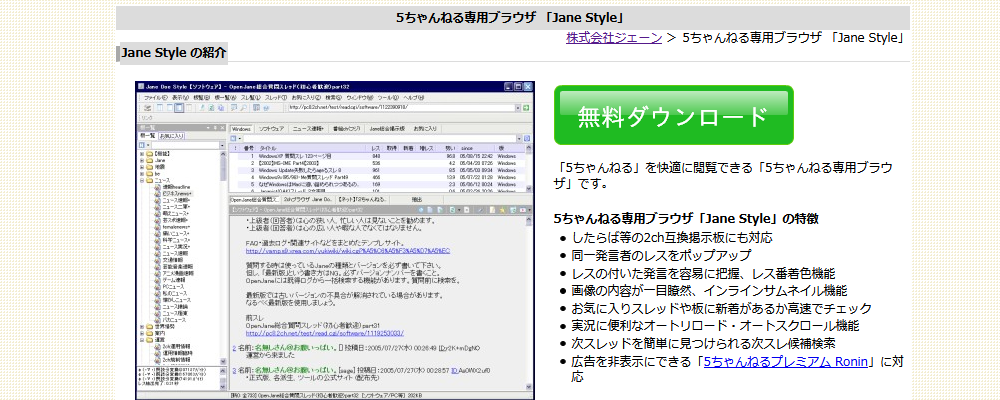
Task: Click the heading 「Jane Style」の特徴
Action: coord(686,219)
